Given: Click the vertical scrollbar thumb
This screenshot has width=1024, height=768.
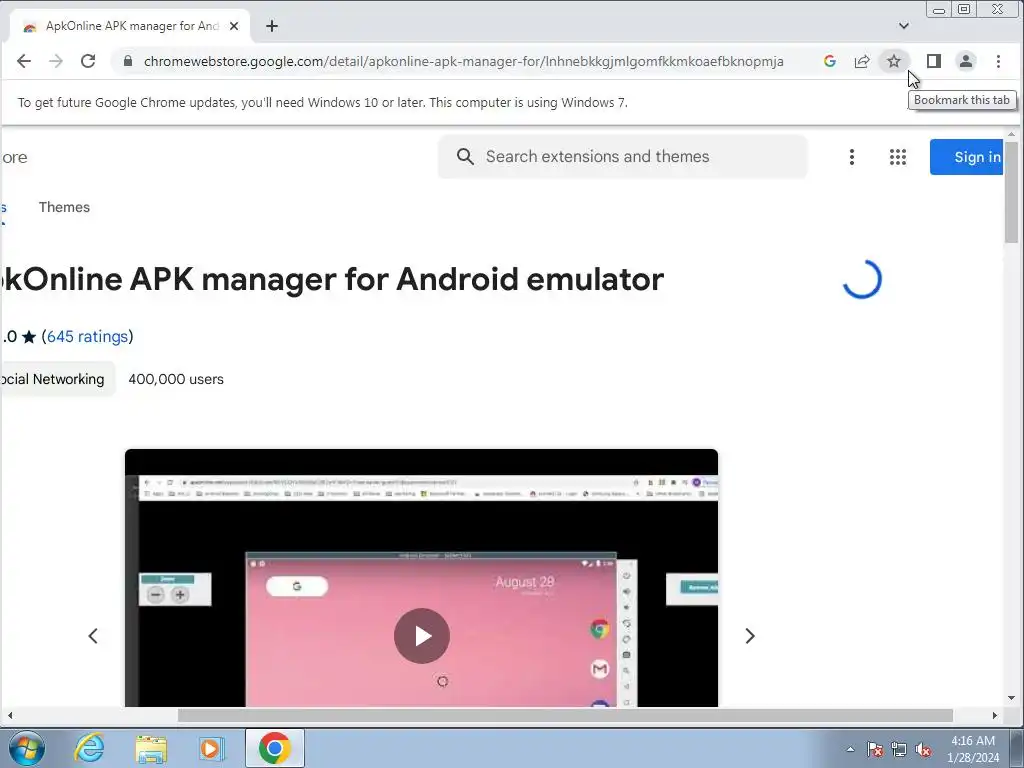Looking at the screenshot, I should [x=1011, y=192].
